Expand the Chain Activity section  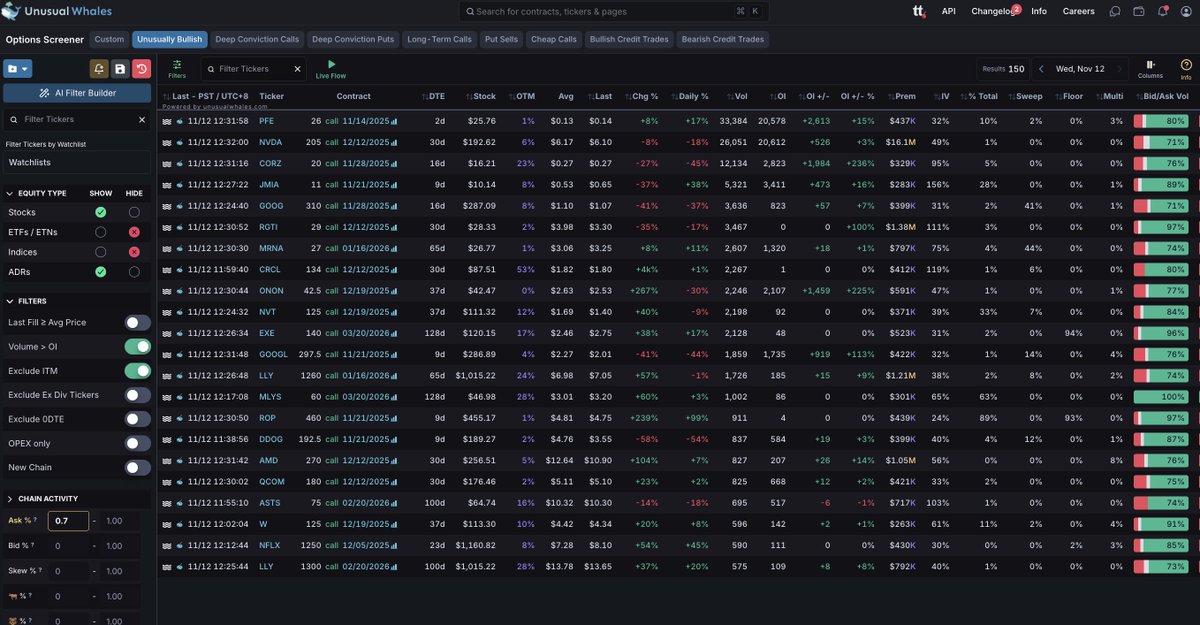point(10,498)
